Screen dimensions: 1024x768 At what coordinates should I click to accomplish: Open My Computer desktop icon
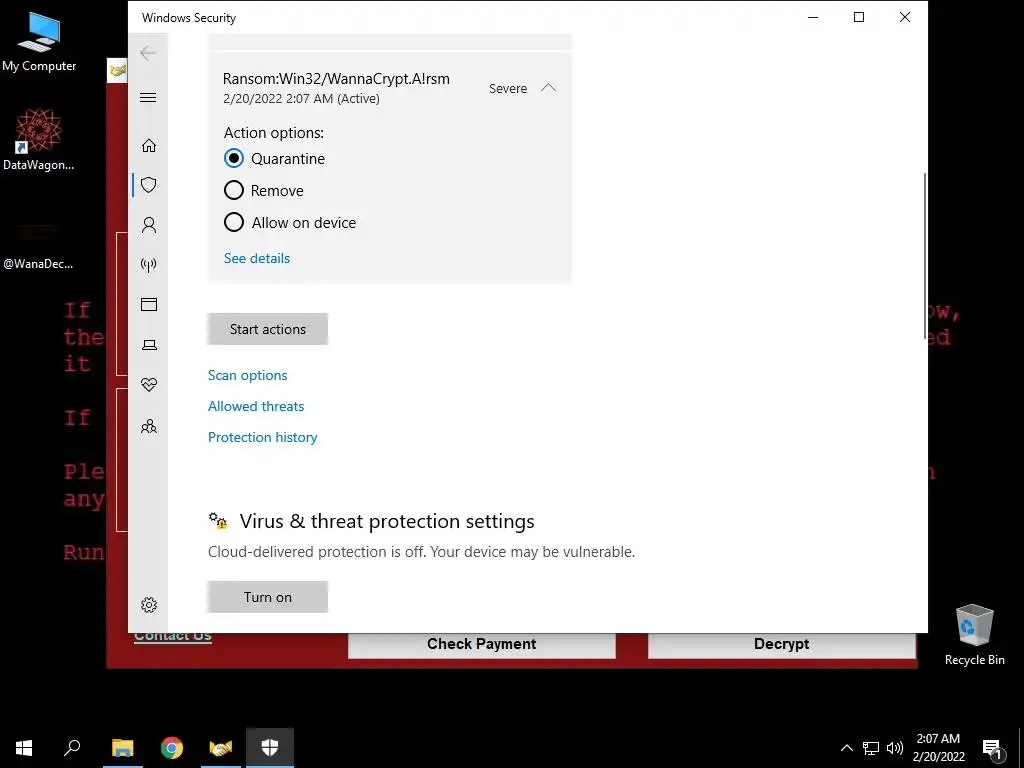pyautogui.click(x=39, y=40)
